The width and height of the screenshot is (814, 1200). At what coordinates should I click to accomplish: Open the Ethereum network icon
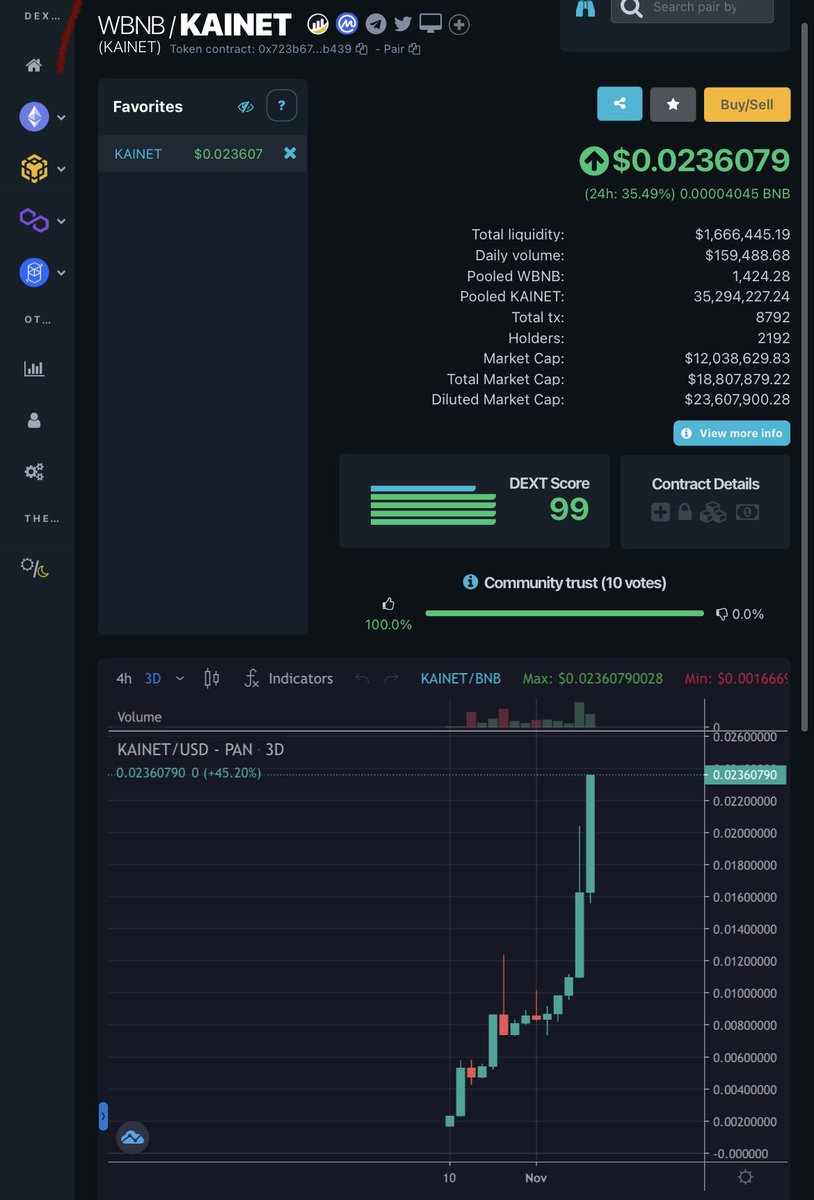pyautogui.click(x=34, y=117)
